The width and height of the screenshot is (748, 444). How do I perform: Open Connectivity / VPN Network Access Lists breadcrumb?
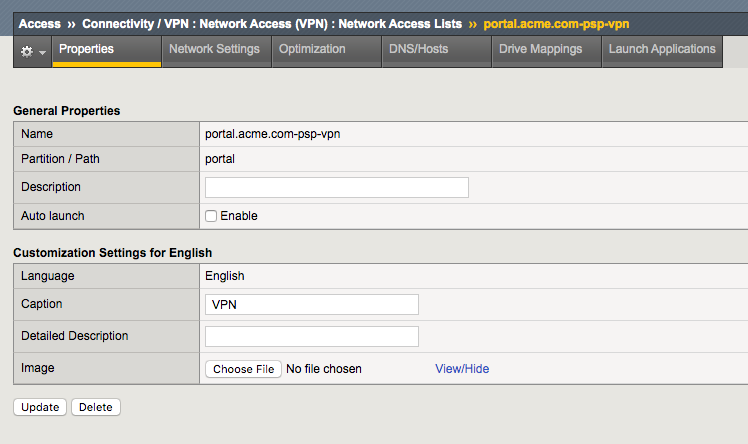pos(272,24)
